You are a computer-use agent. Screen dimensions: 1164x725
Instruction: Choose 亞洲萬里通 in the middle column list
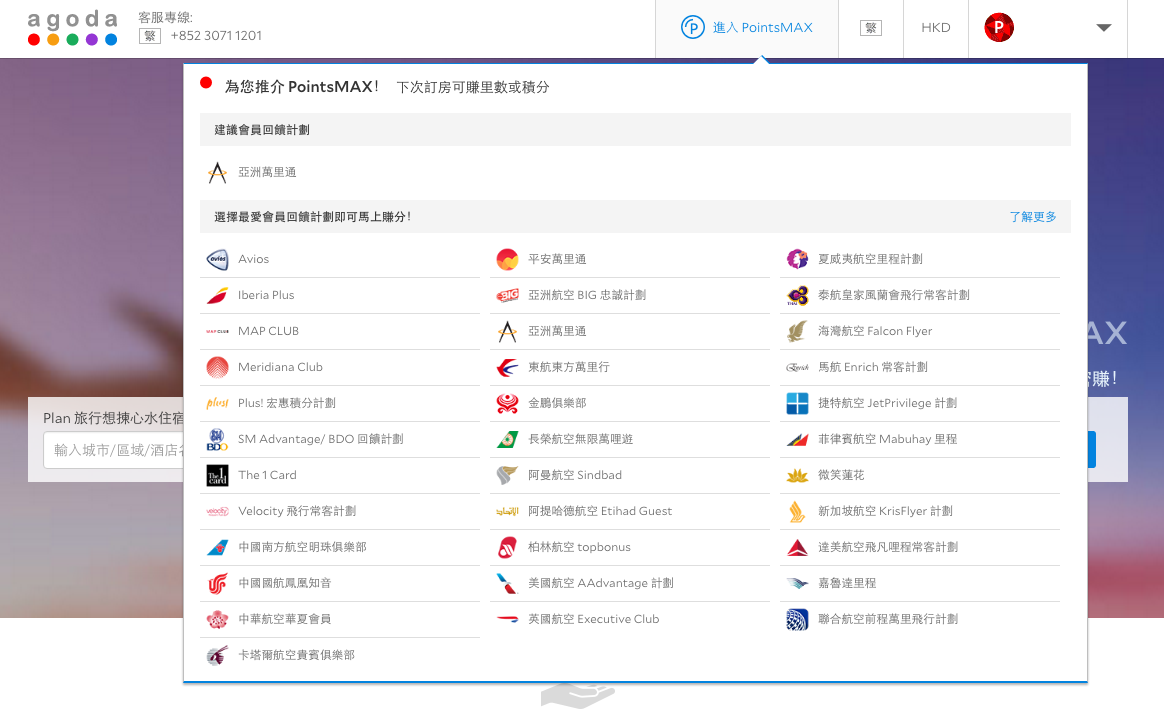(557, 331)
